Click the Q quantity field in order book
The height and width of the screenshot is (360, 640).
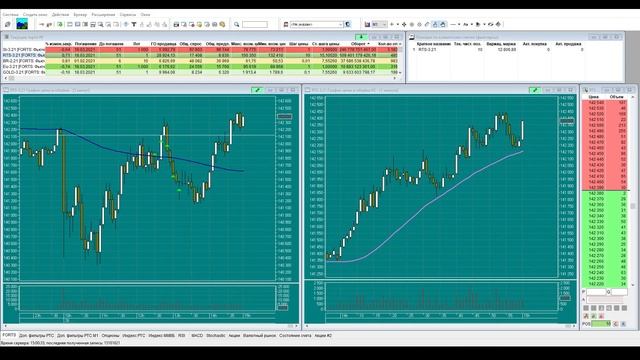[619, 292]
